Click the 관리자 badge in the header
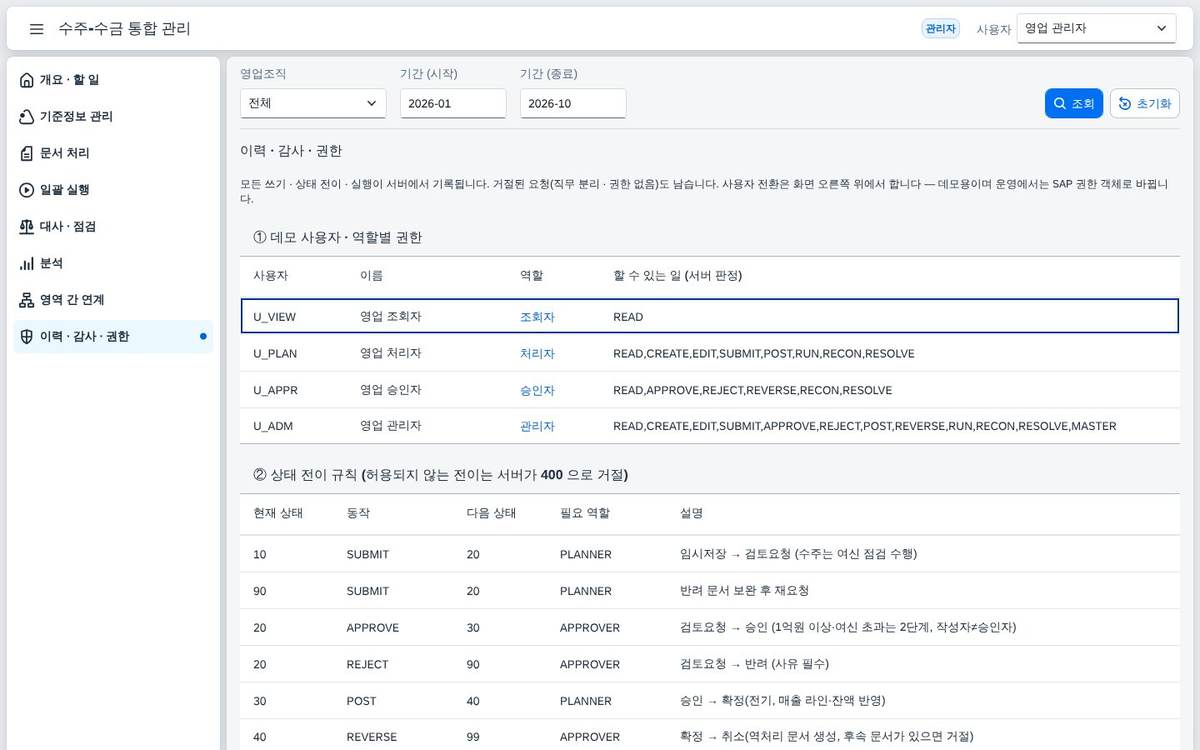Viewport: 1200px width, 750px height. coord(940,29)
